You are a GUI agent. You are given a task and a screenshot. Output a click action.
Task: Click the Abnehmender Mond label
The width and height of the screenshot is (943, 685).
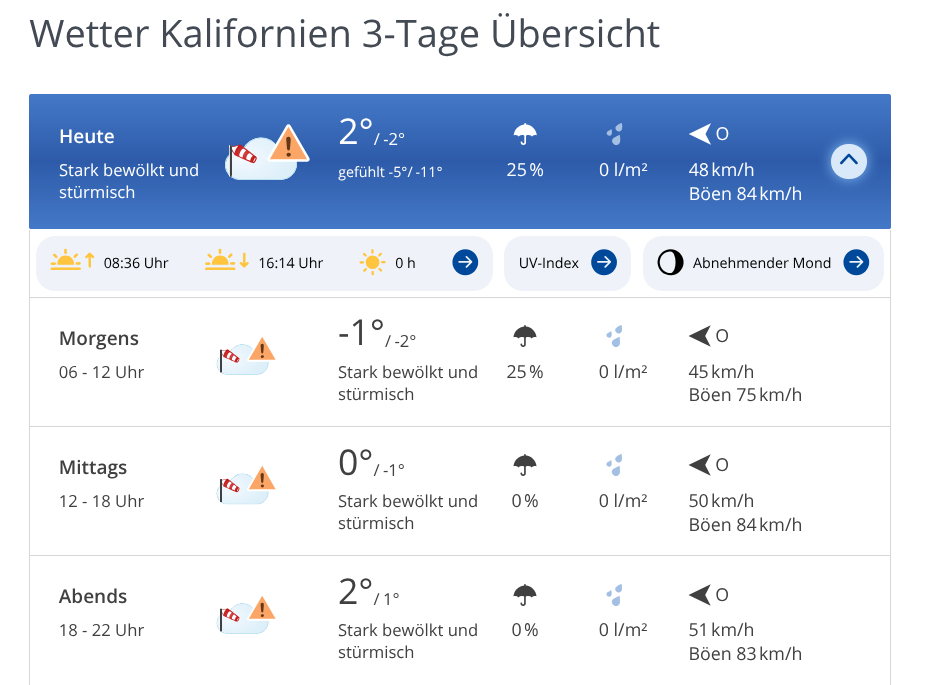[762, 263]
